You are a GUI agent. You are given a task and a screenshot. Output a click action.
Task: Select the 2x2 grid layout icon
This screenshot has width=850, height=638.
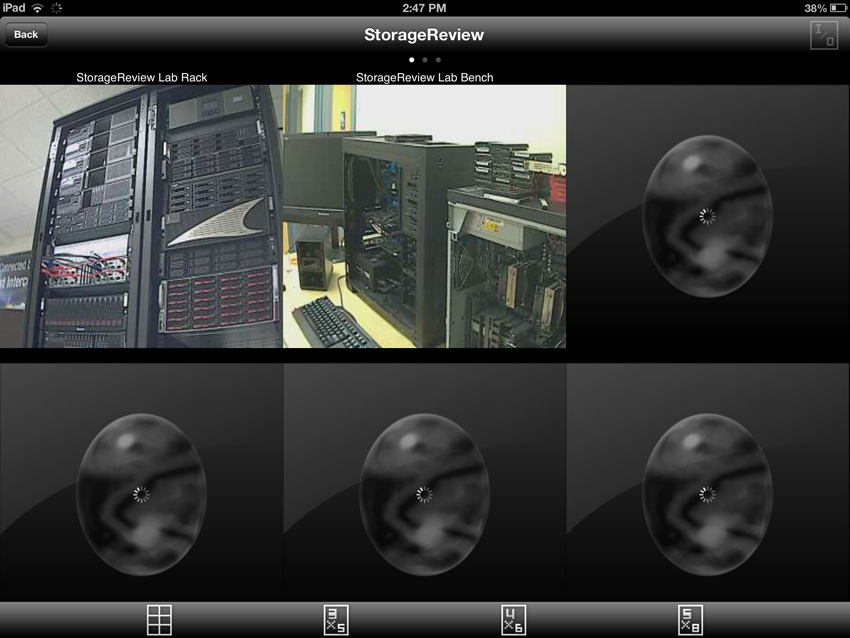coord(159,620)
